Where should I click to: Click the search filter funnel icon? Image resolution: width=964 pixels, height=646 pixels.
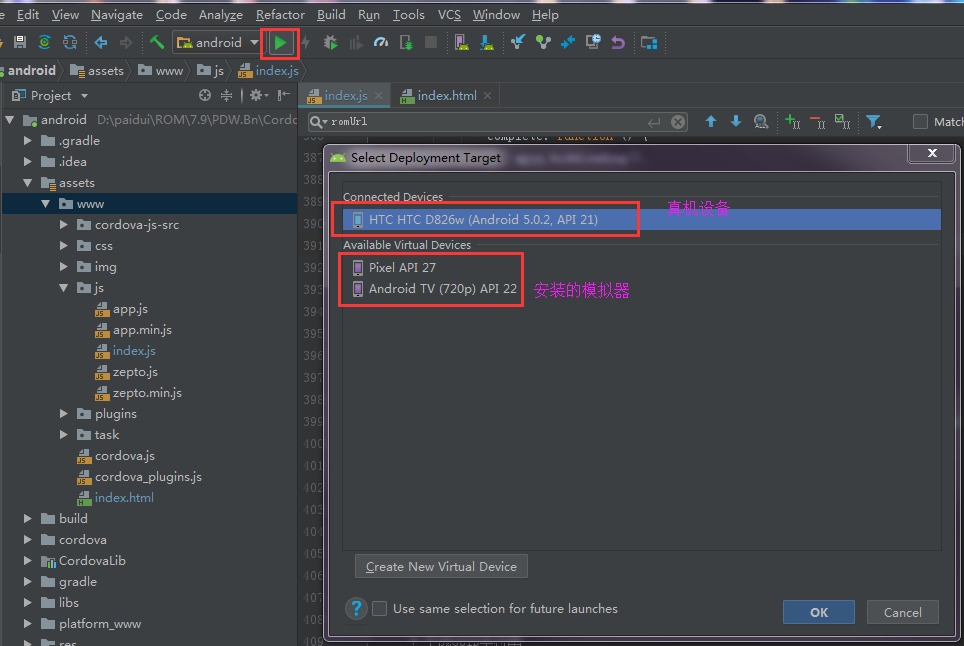[873, 122]
